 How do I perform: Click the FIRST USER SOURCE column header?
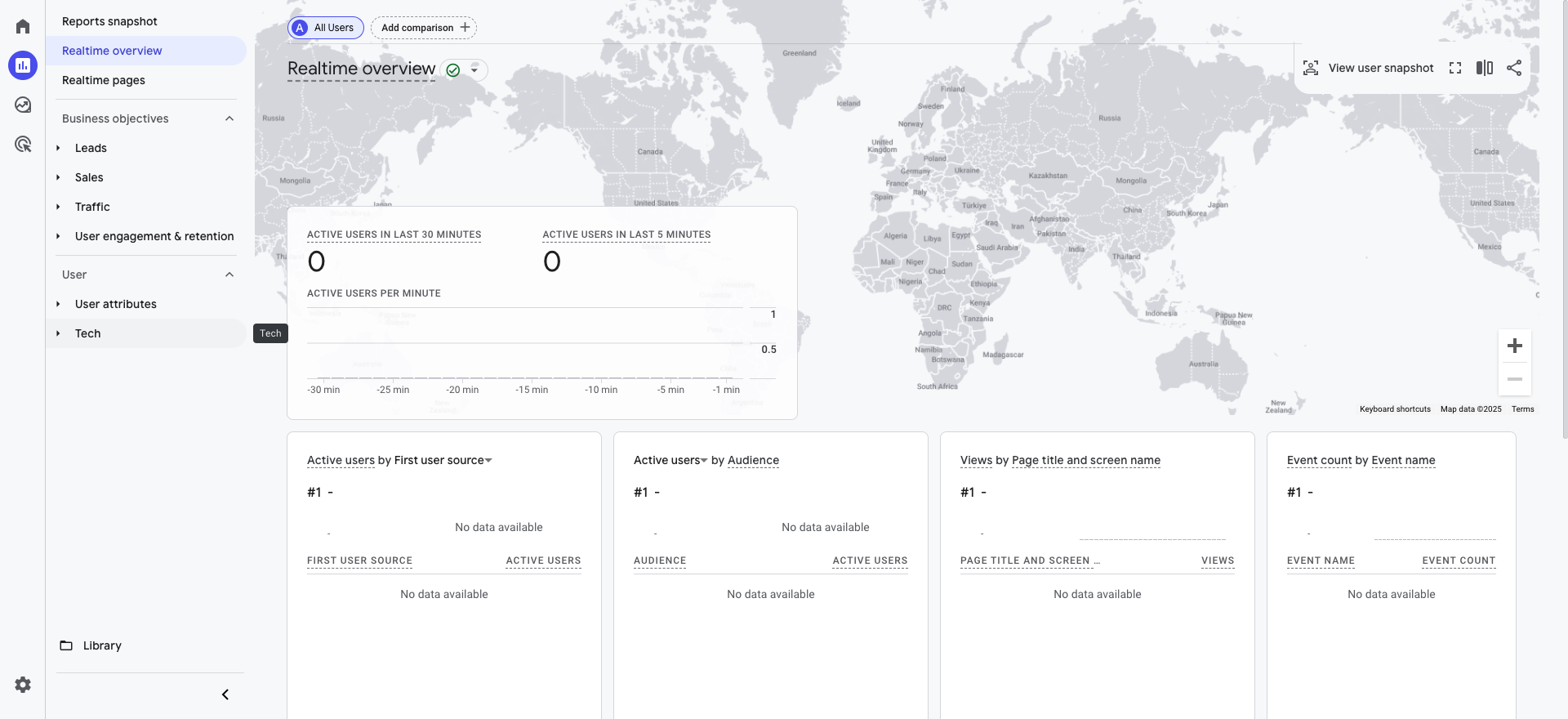coord(359,560)
